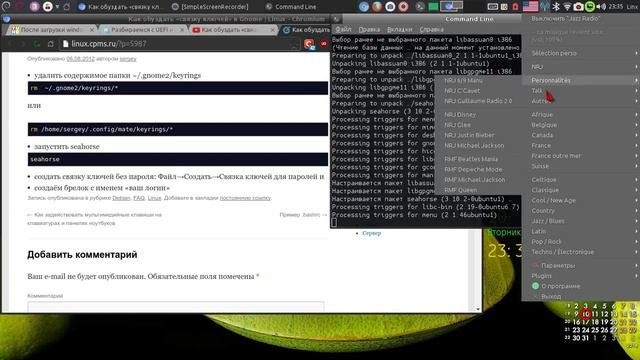This screenshot has height=360, width=640.
Task: Open Вкладки menu in Command Line window
Action: click(399, 29)
